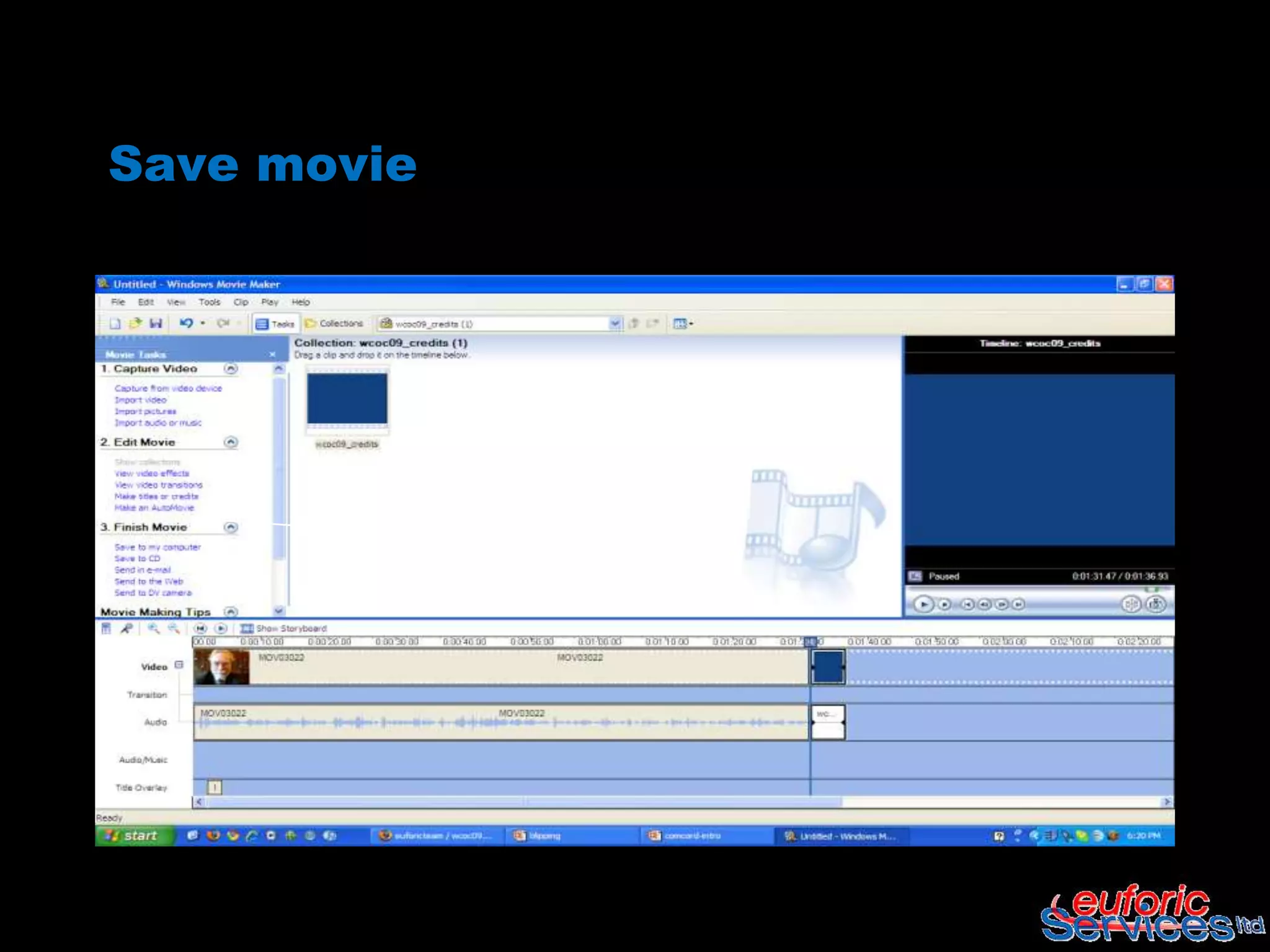This screenshot has width=1270, height=952.
Task: Open the Views dropdown button
Action: 683,324
